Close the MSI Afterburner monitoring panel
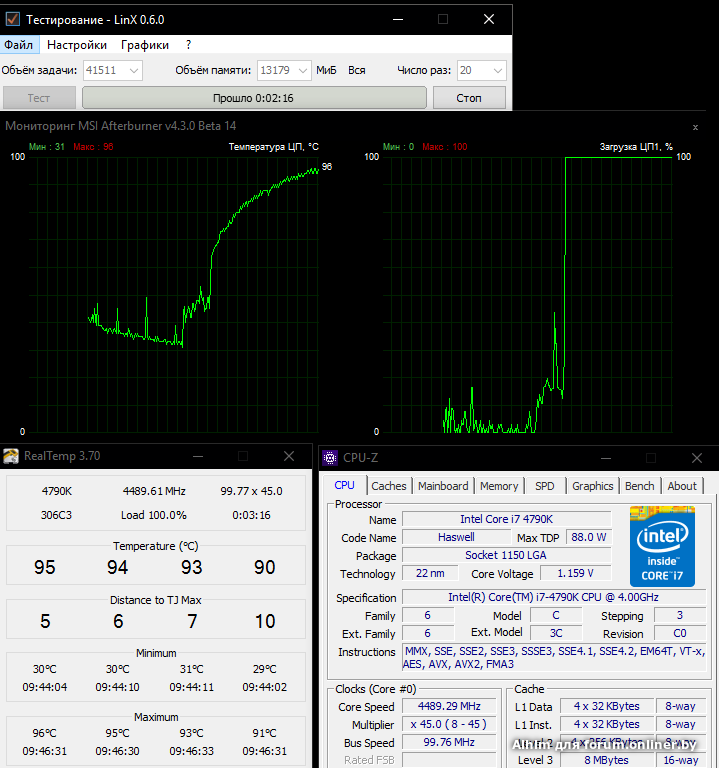 [x=695, y=127]
